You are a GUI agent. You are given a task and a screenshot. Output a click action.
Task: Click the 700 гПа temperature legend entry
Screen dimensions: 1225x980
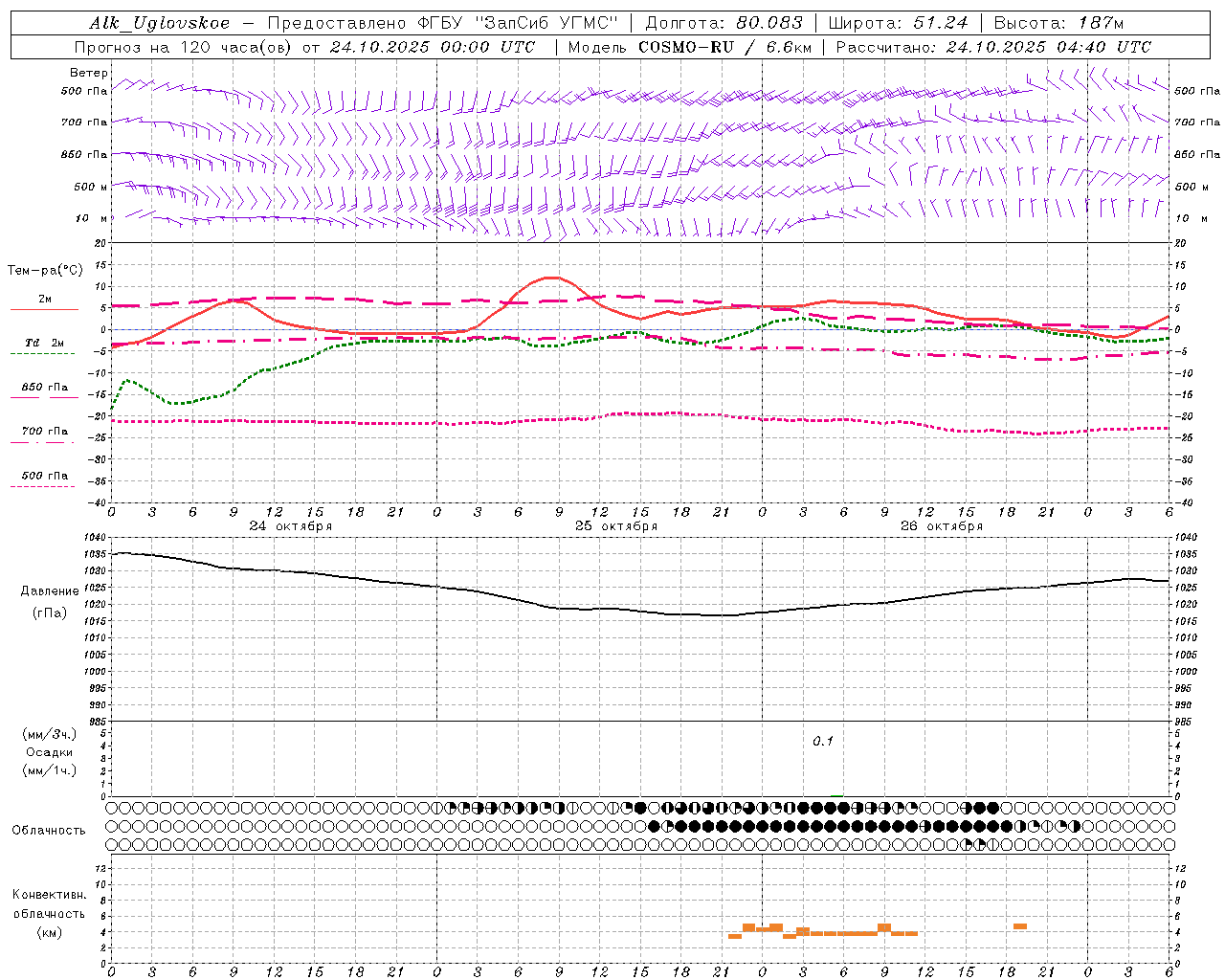point(45,432)
